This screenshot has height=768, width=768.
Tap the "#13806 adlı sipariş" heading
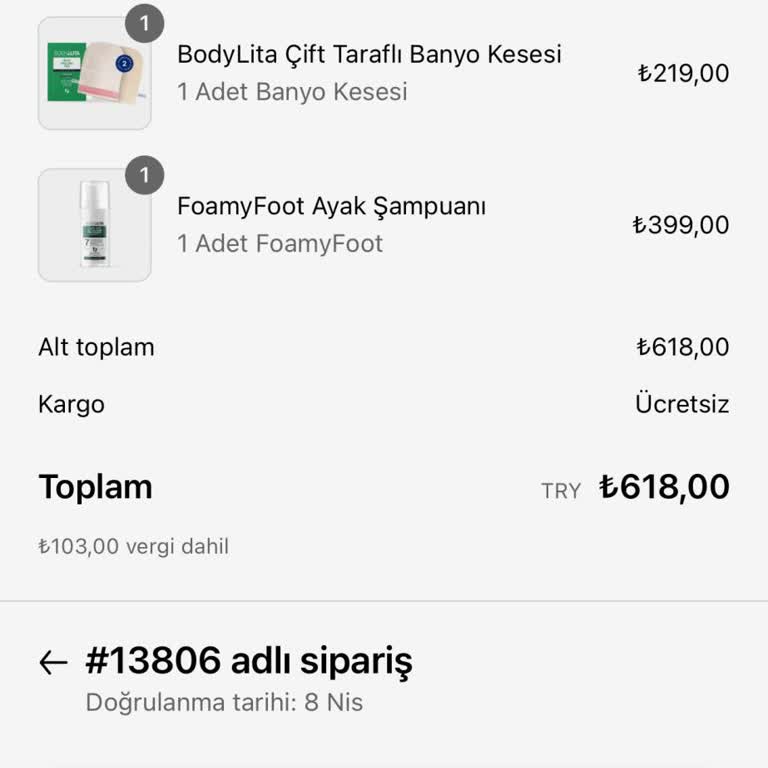[x=249, y=661]
